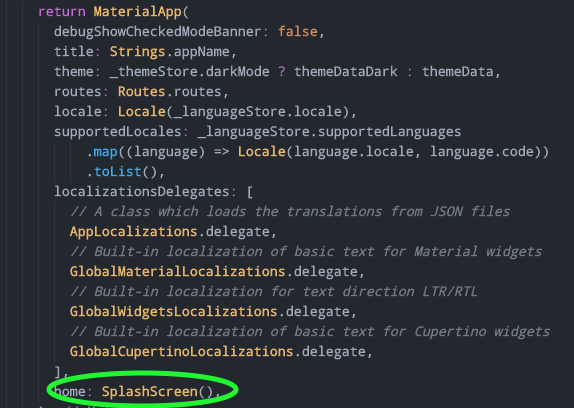Click the false value of debug banner

pyautogui.click(x=298, y=32)
